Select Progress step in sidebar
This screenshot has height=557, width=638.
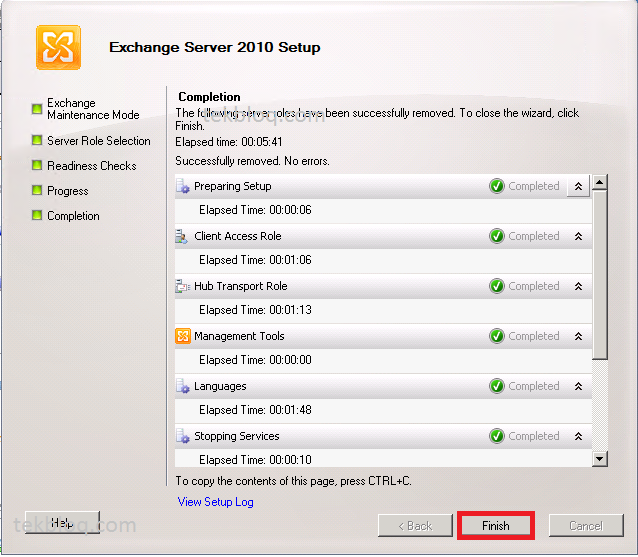[68, 191]
